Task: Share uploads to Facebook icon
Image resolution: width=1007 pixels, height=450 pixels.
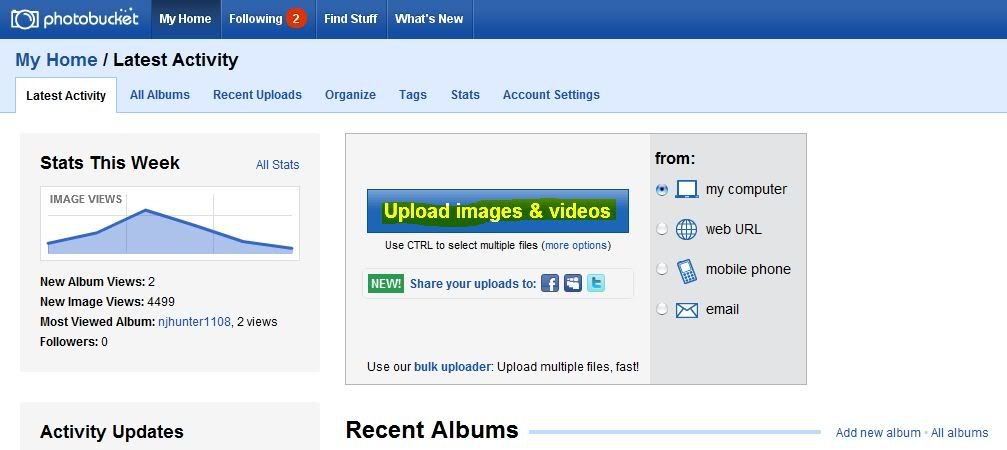Action: coord(550,283)
